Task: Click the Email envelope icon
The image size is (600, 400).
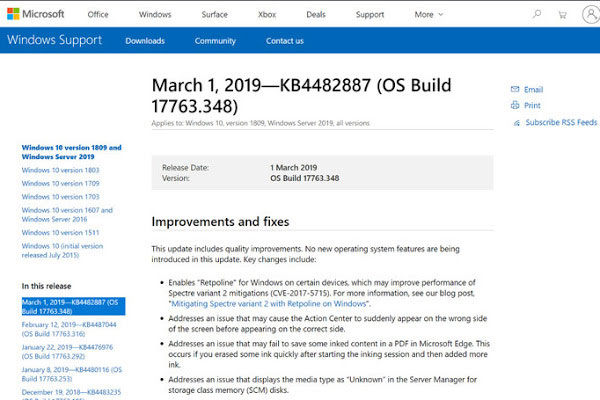Action: pos(515,89)
